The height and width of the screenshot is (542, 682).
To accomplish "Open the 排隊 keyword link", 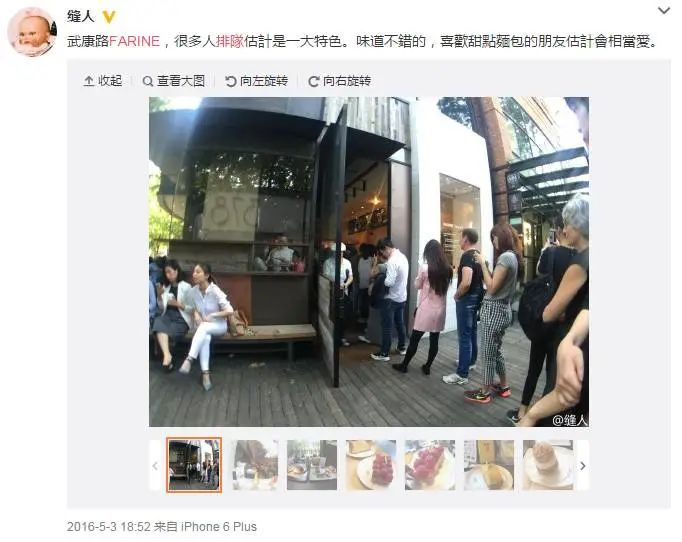I will [230, 41].
